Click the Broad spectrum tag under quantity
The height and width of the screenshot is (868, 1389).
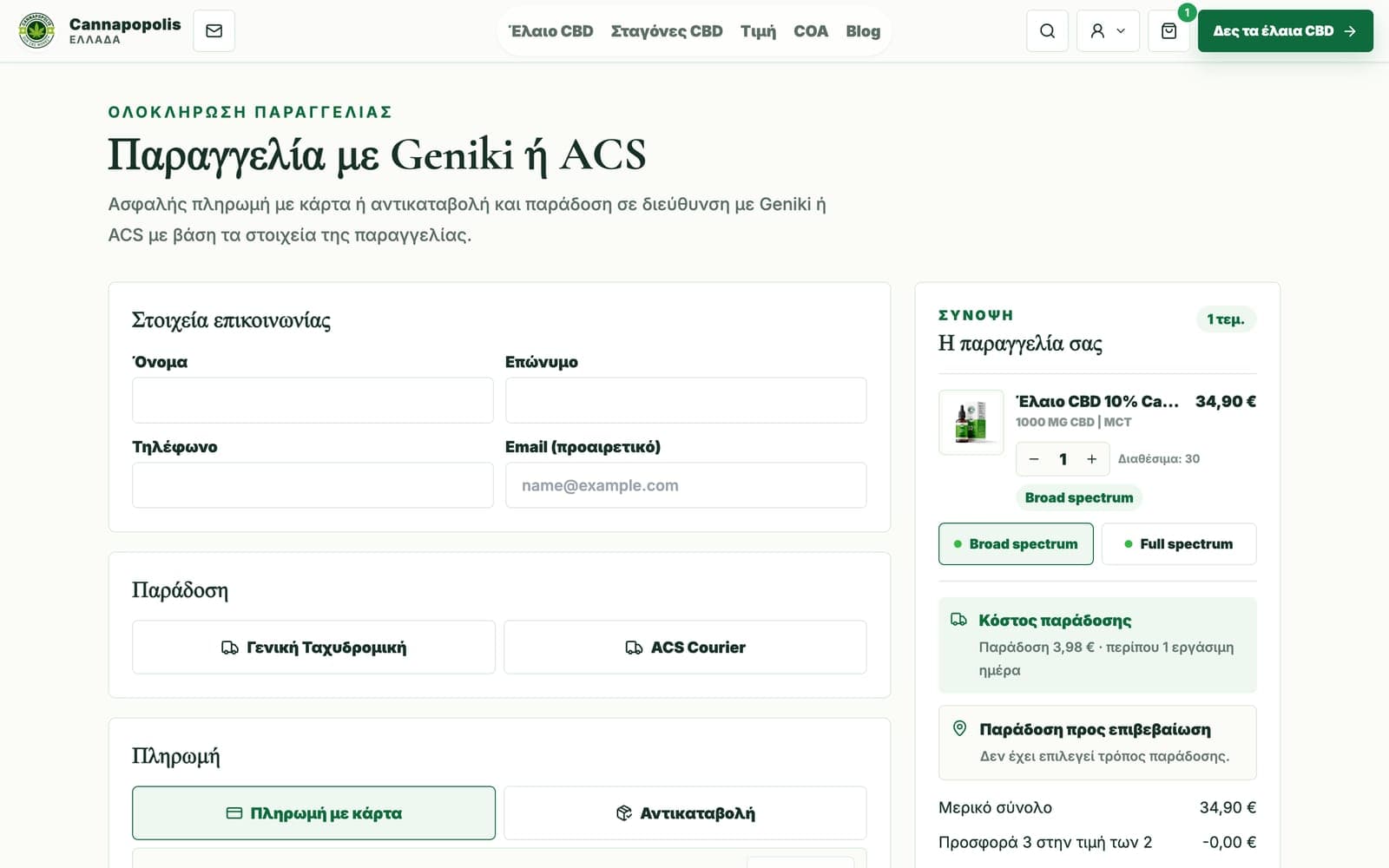pyautogui.click(x=1079, y=498)
